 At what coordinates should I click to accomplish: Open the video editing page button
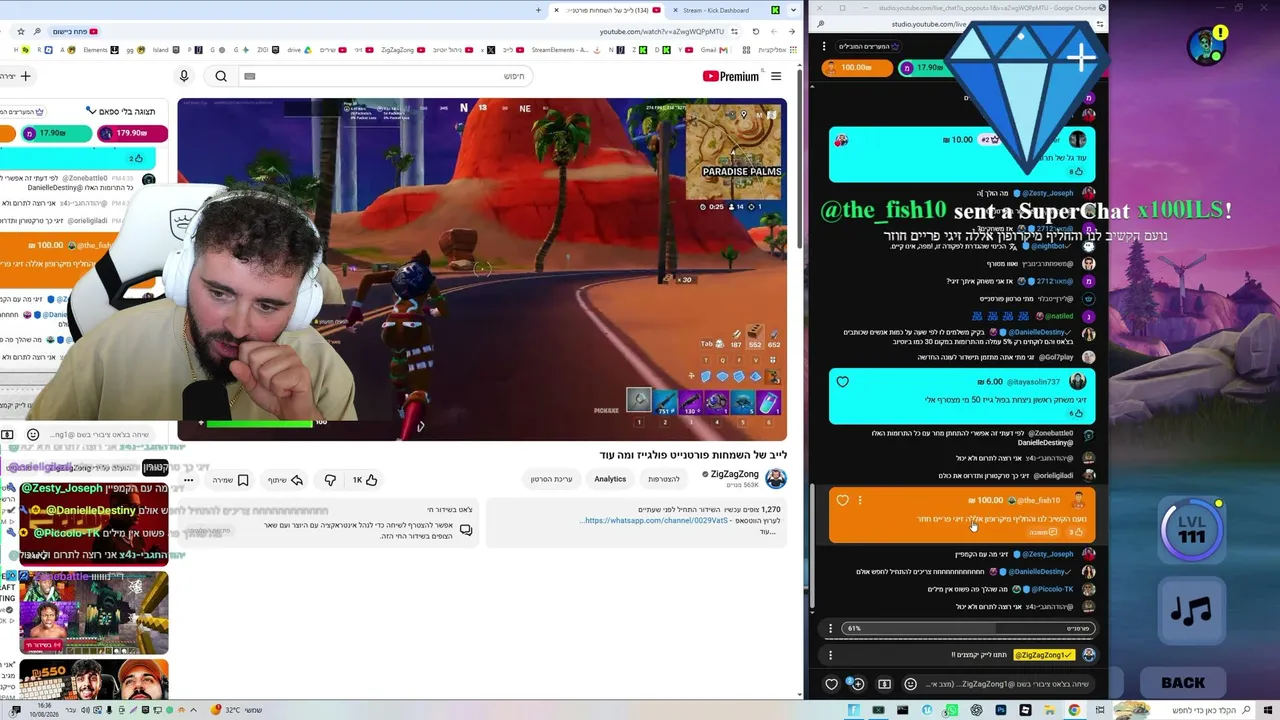tap(552, 479)
